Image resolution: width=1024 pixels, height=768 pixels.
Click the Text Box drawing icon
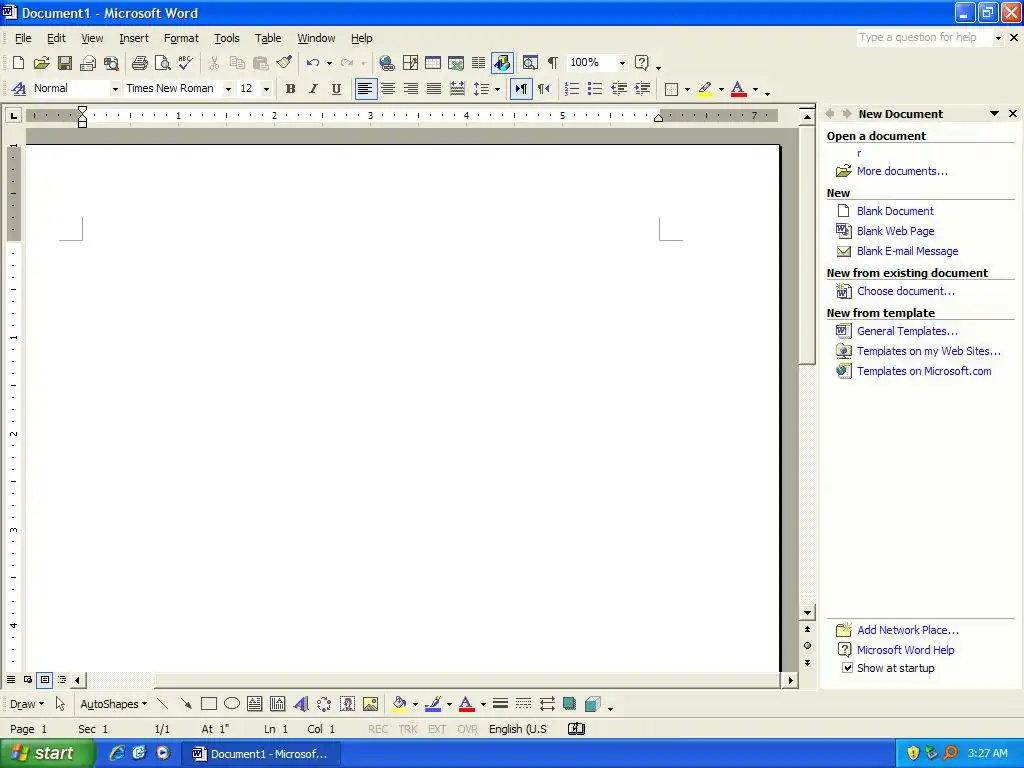(255, 704)
